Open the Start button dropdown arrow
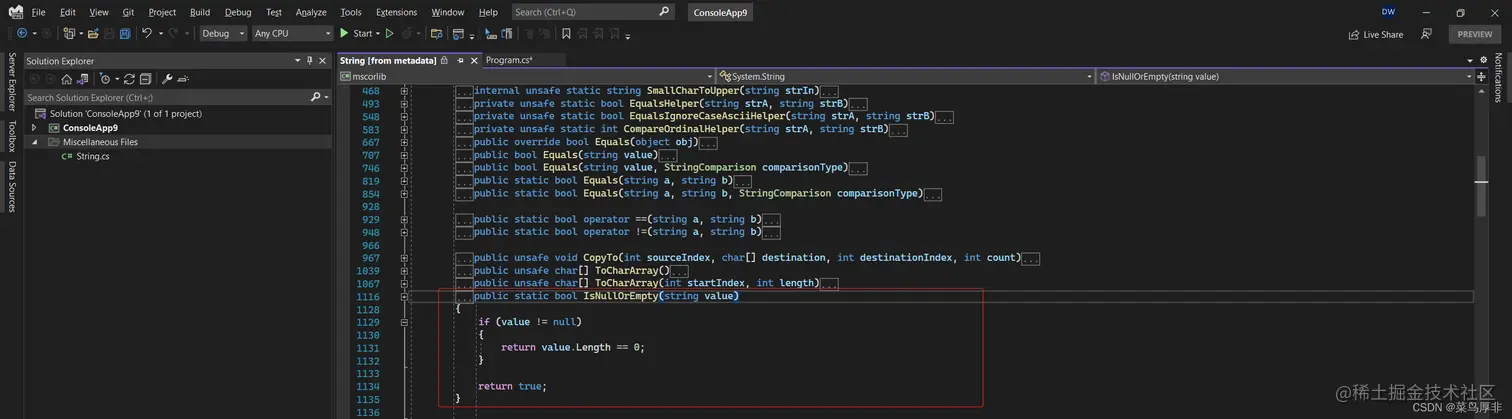The height and width of the screenshot is (419, 1512). pyautogui.click(x=379, y=33)
